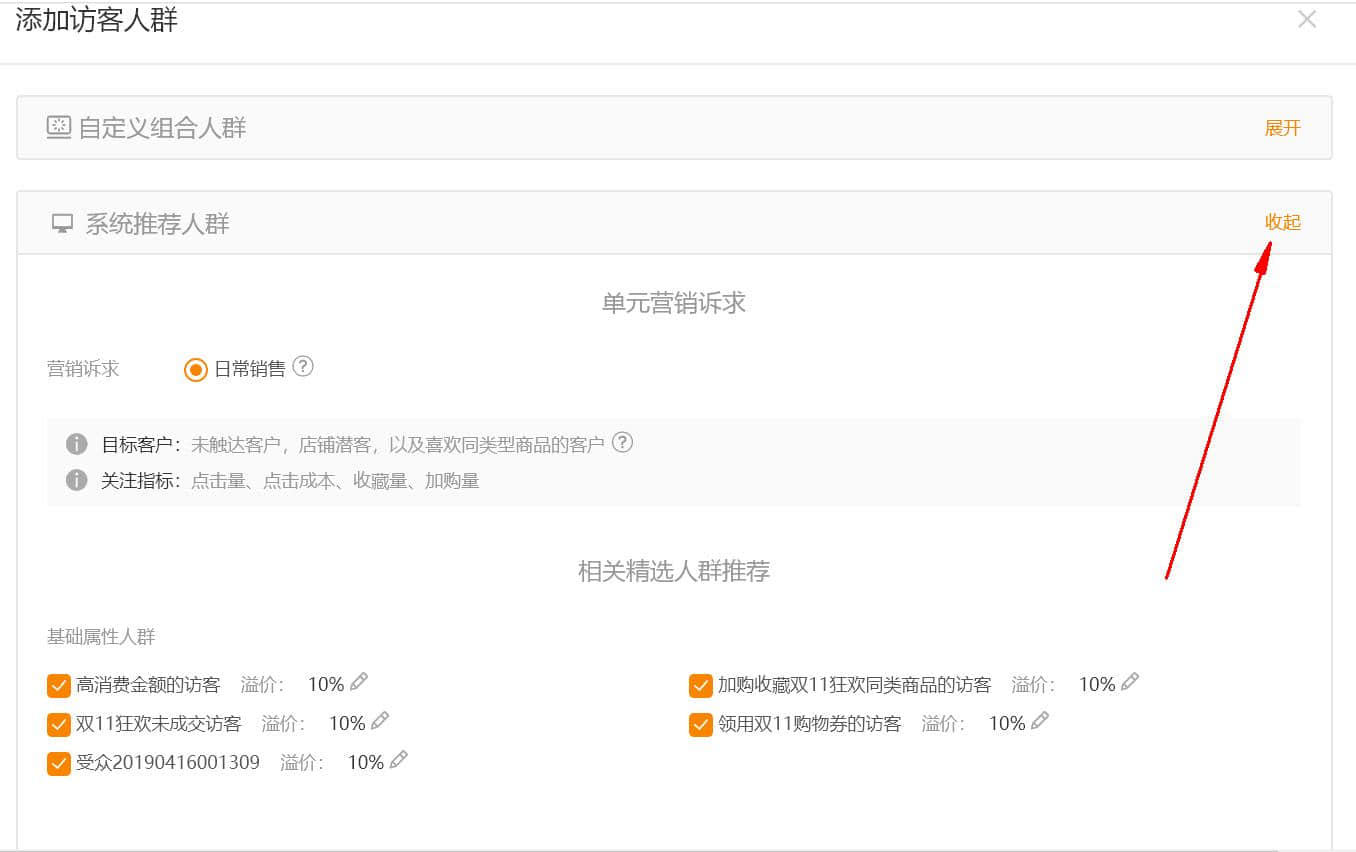Viewport: 1356px width, 852px height.
Task: Edit premium for 双11狂欢未成交访客 via pencil
Action: pyautogui.click(x=380, y=721)
